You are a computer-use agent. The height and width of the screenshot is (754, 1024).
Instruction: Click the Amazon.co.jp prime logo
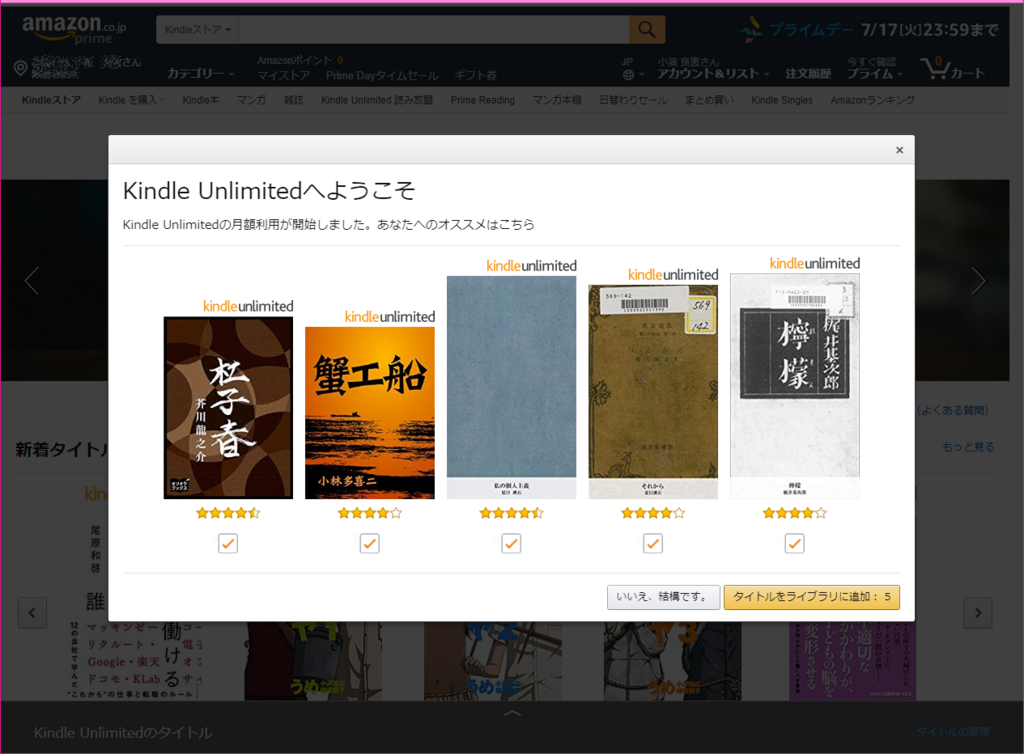[73, 29]
